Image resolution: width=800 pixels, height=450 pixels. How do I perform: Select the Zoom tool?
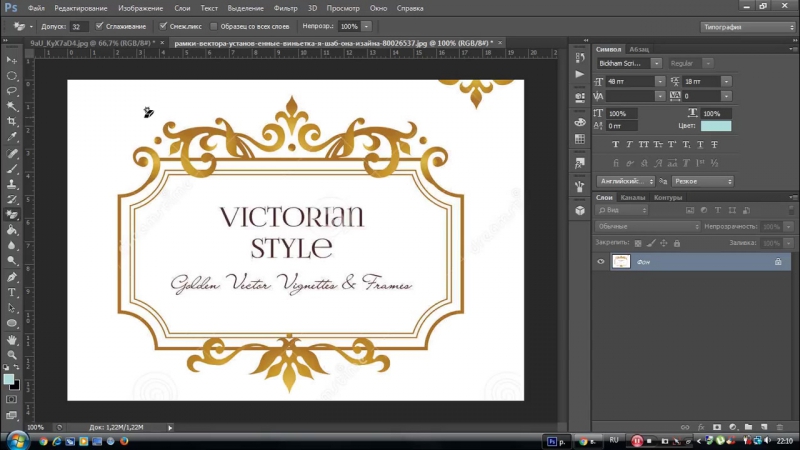point(12,355)
